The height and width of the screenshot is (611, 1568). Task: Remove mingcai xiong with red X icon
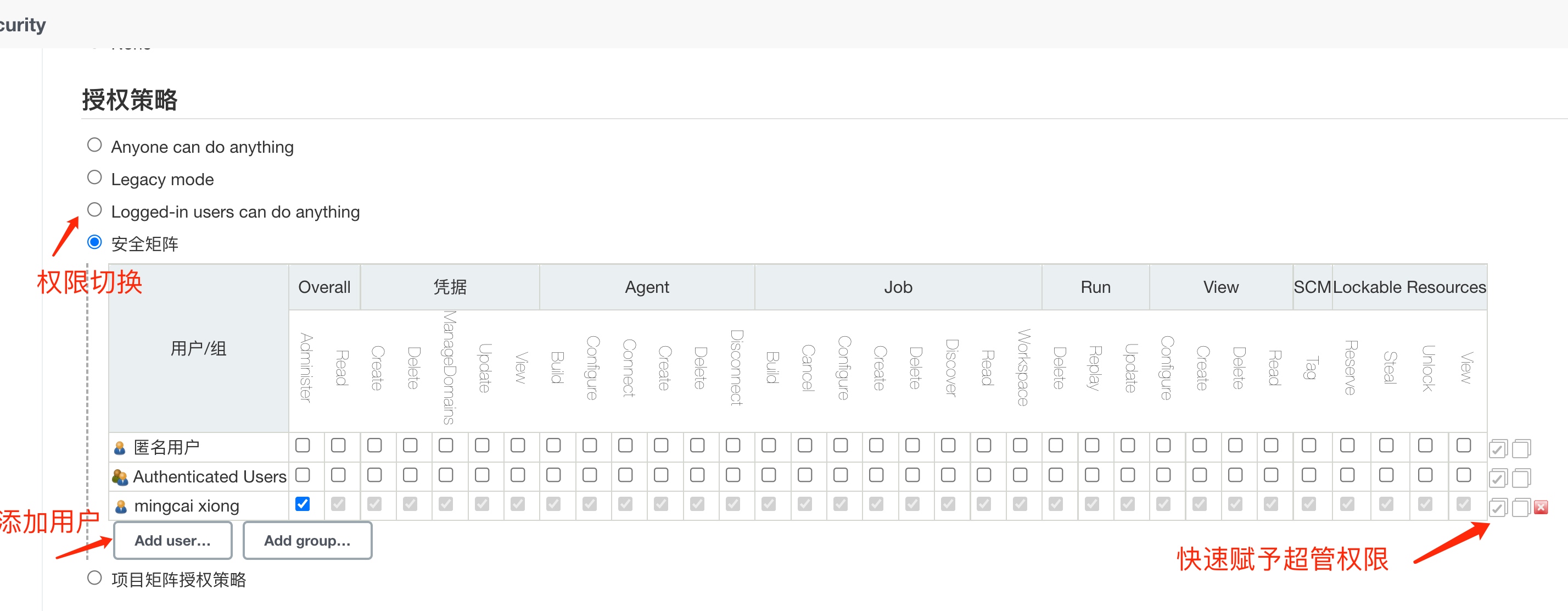1541,507
